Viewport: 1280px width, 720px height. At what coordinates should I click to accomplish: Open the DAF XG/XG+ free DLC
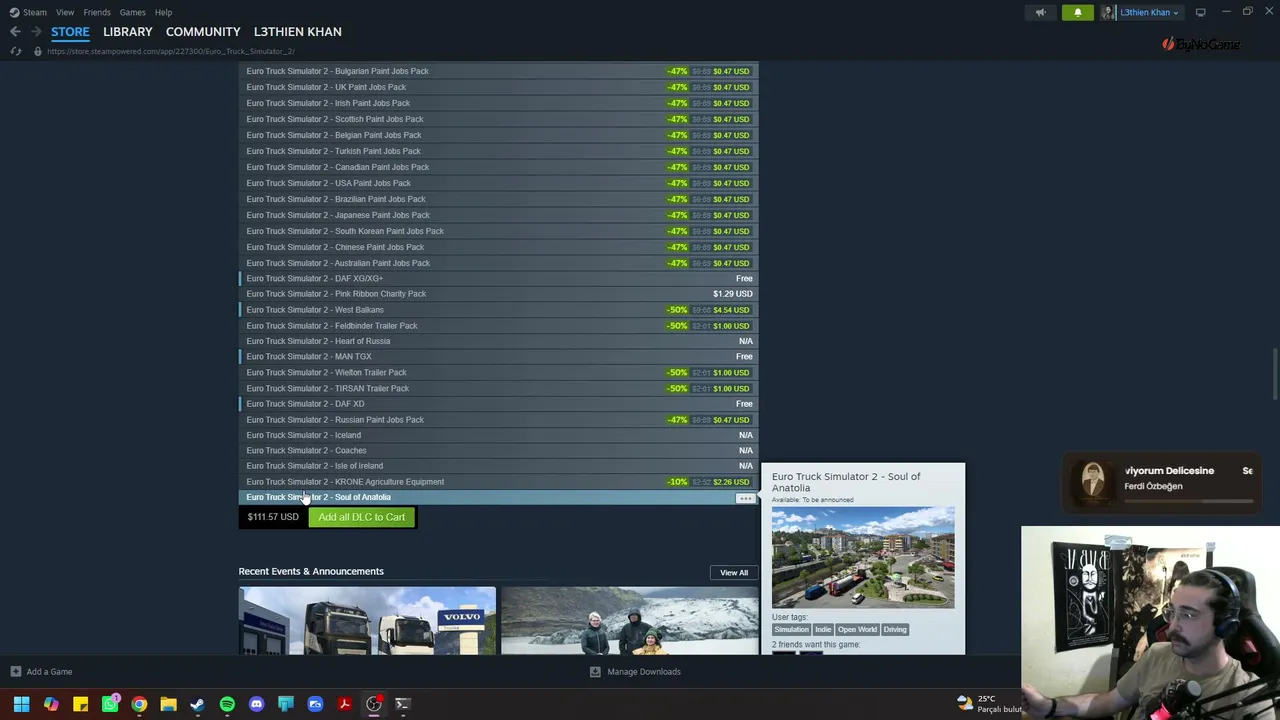coord(499,278)
